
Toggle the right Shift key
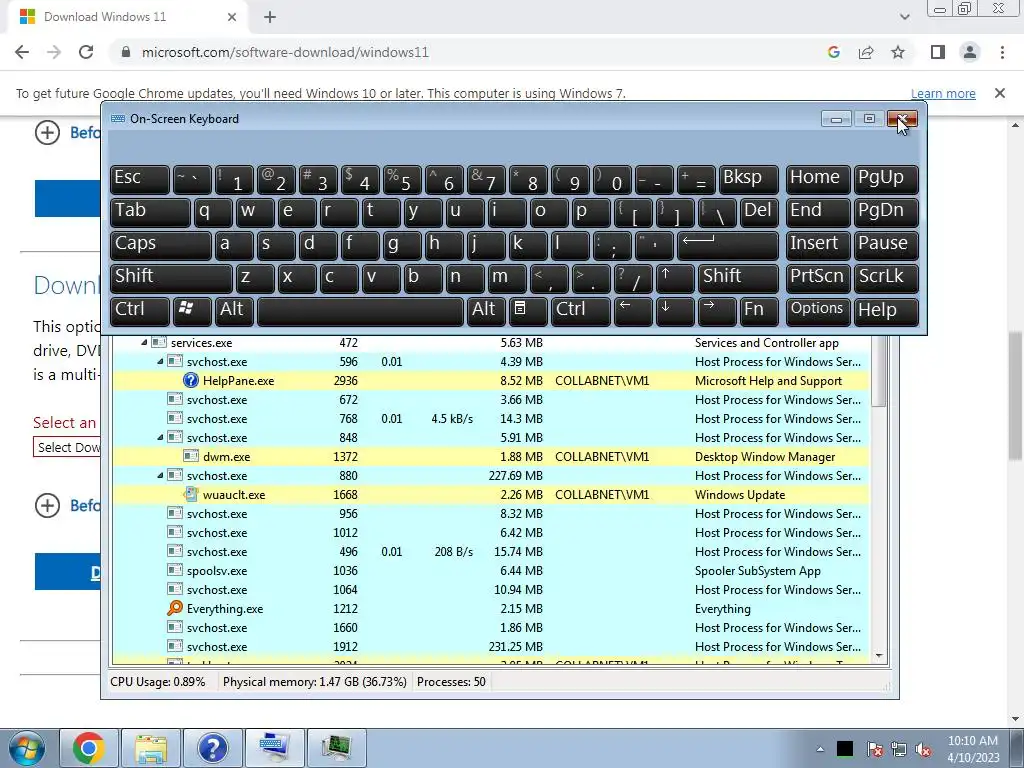(x=738, y=277)
